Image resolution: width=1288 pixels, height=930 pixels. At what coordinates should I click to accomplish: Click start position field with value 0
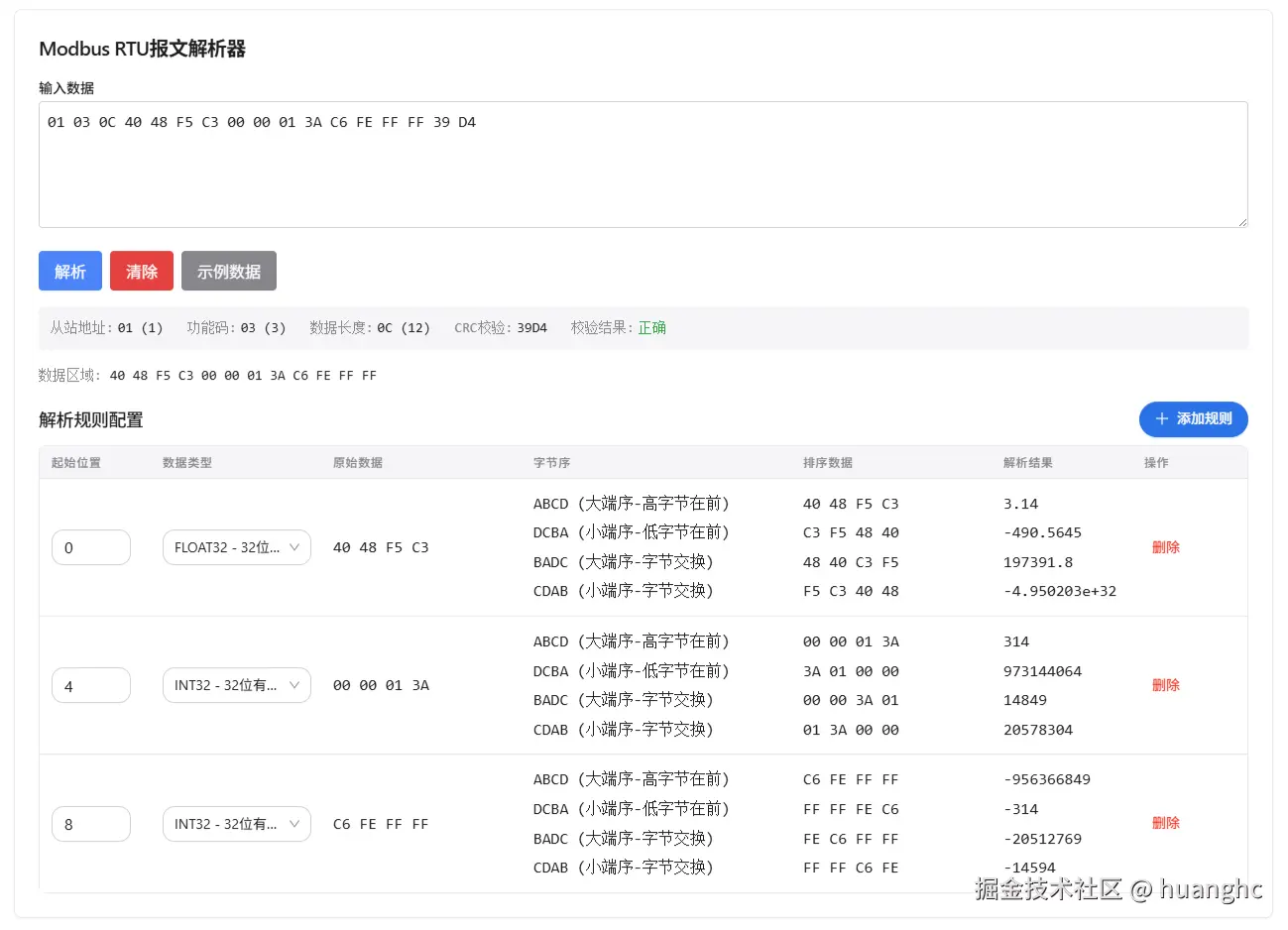tap(91, 547)
